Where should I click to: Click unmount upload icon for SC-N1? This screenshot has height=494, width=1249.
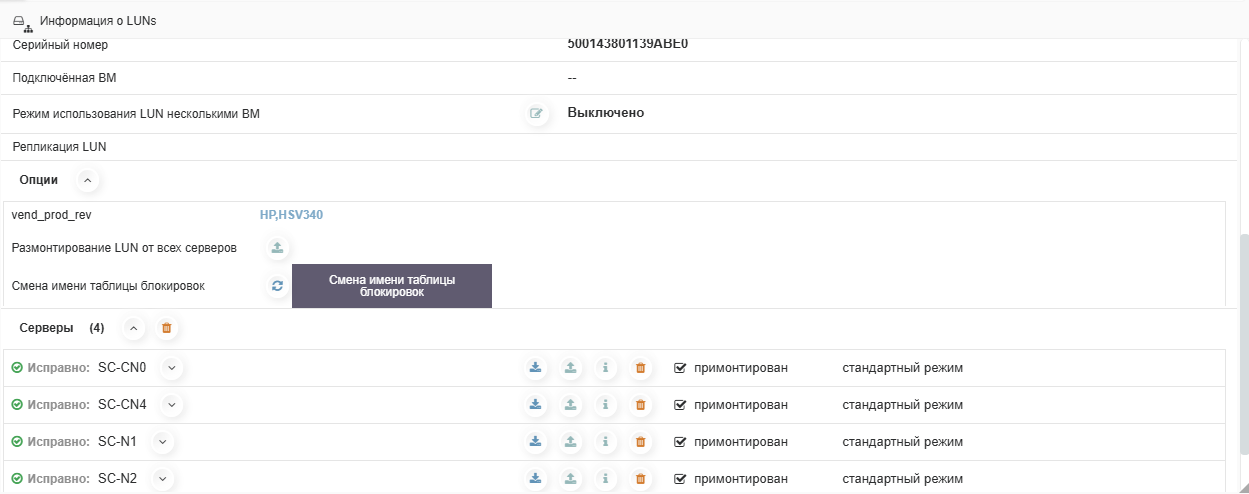[x=570, y=441]
